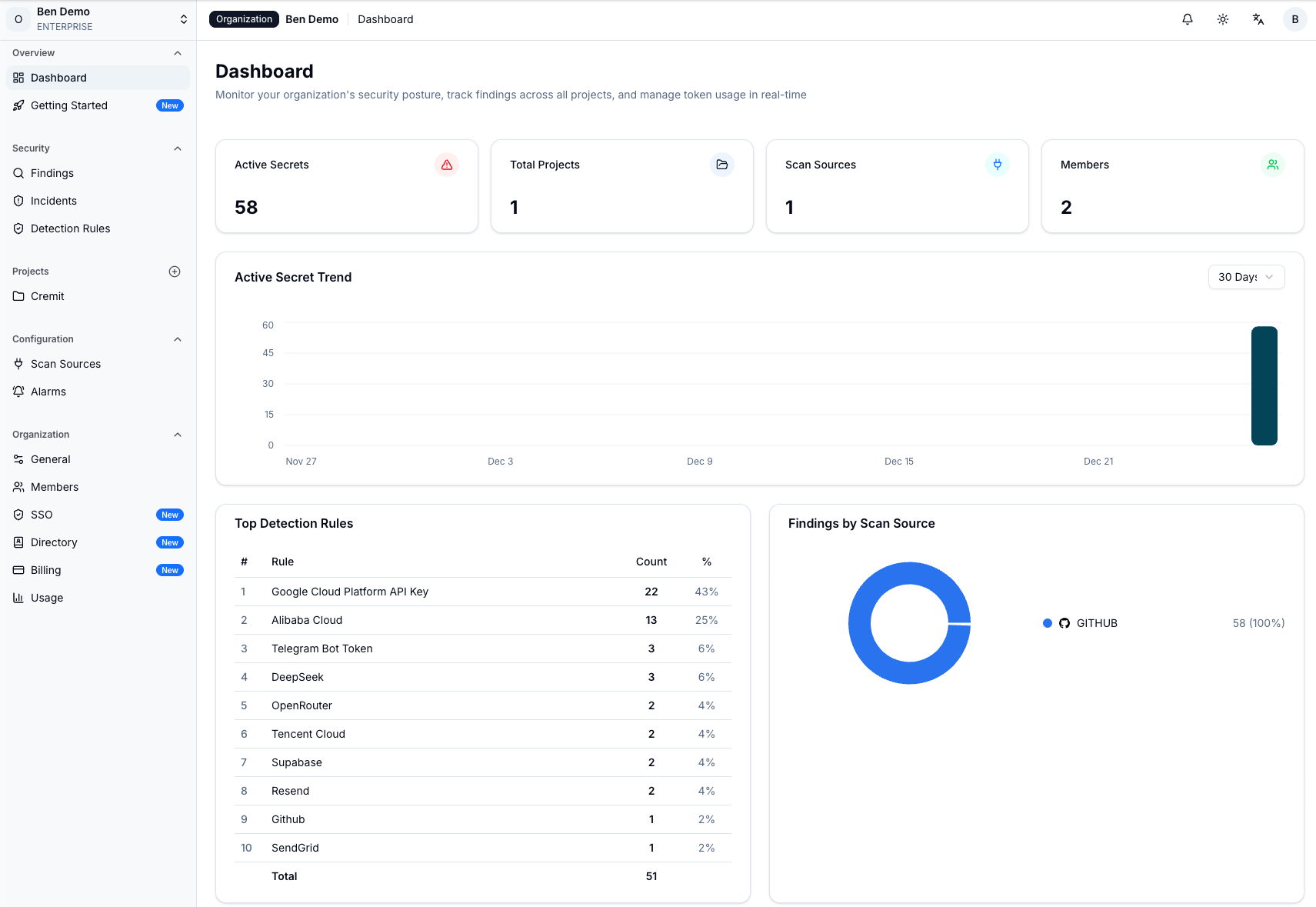The height and width of the screenshot is (907, 1316).
Task: Click the Billing card icon
Action: tap(18, 570)
